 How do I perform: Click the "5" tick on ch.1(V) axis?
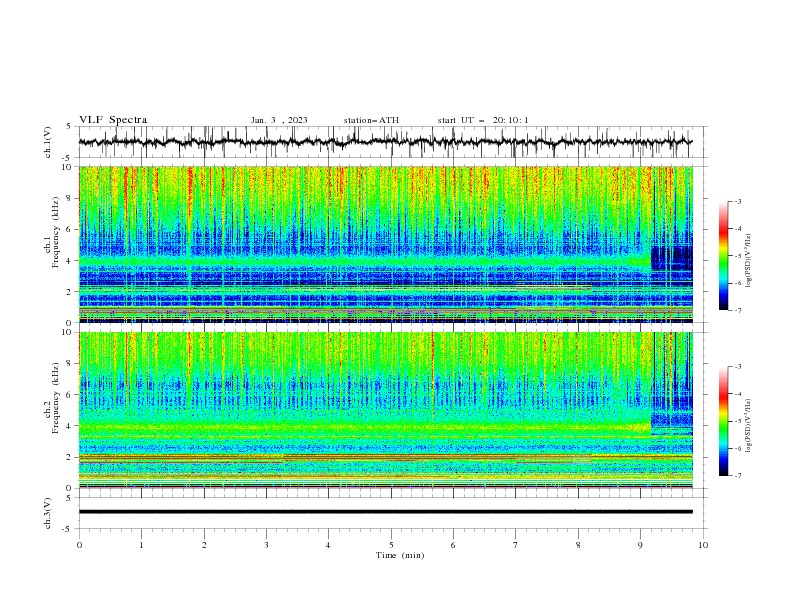coord(69,127)
